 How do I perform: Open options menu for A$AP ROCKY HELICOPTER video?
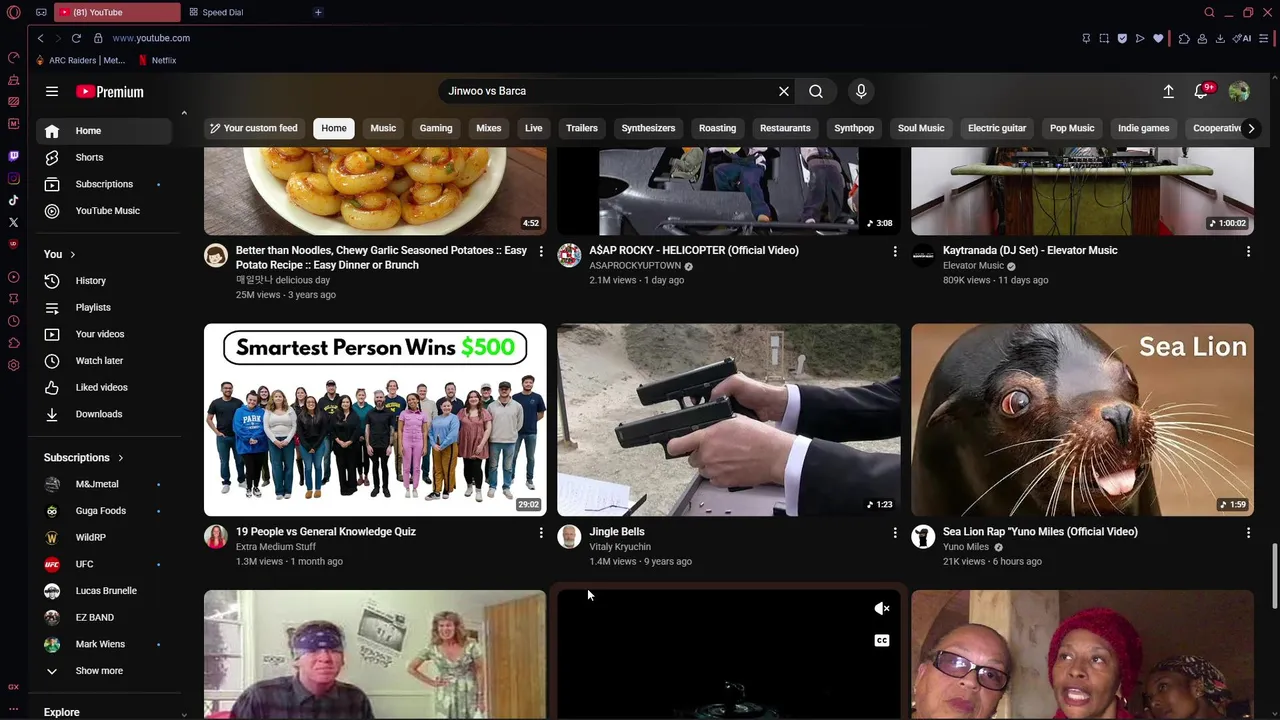pyautogui.click(x=895, y=251)
